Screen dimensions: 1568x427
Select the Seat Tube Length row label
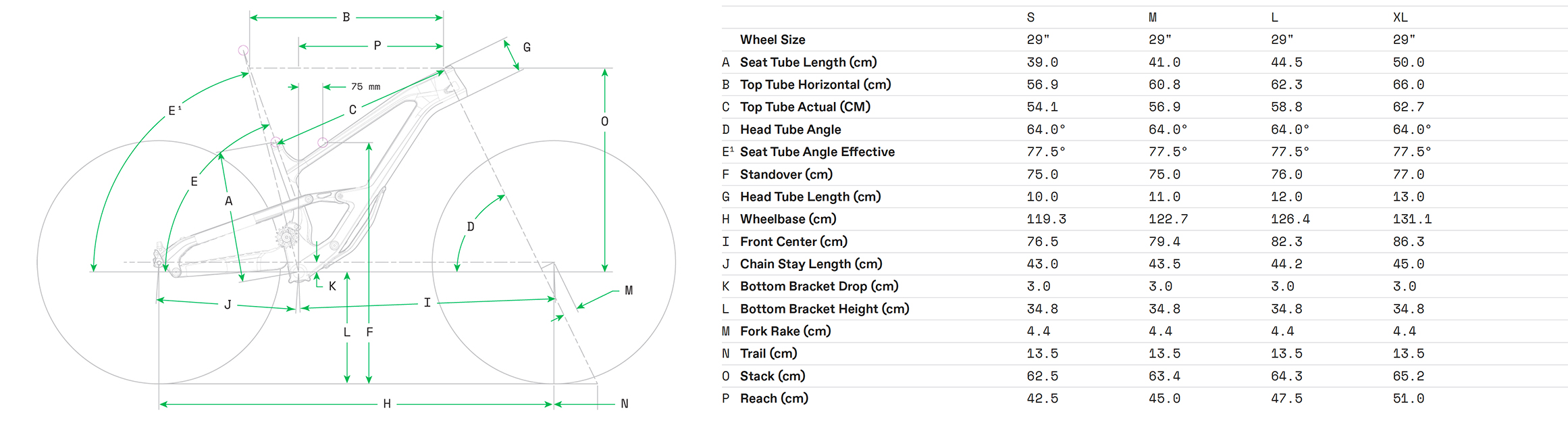pyautogui.click(x=808, y=62)
